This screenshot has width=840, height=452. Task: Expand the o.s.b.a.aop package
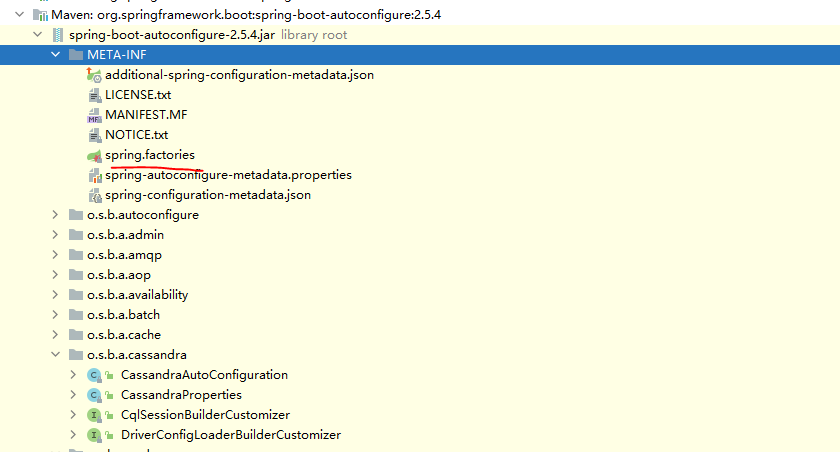pos(55,275)
